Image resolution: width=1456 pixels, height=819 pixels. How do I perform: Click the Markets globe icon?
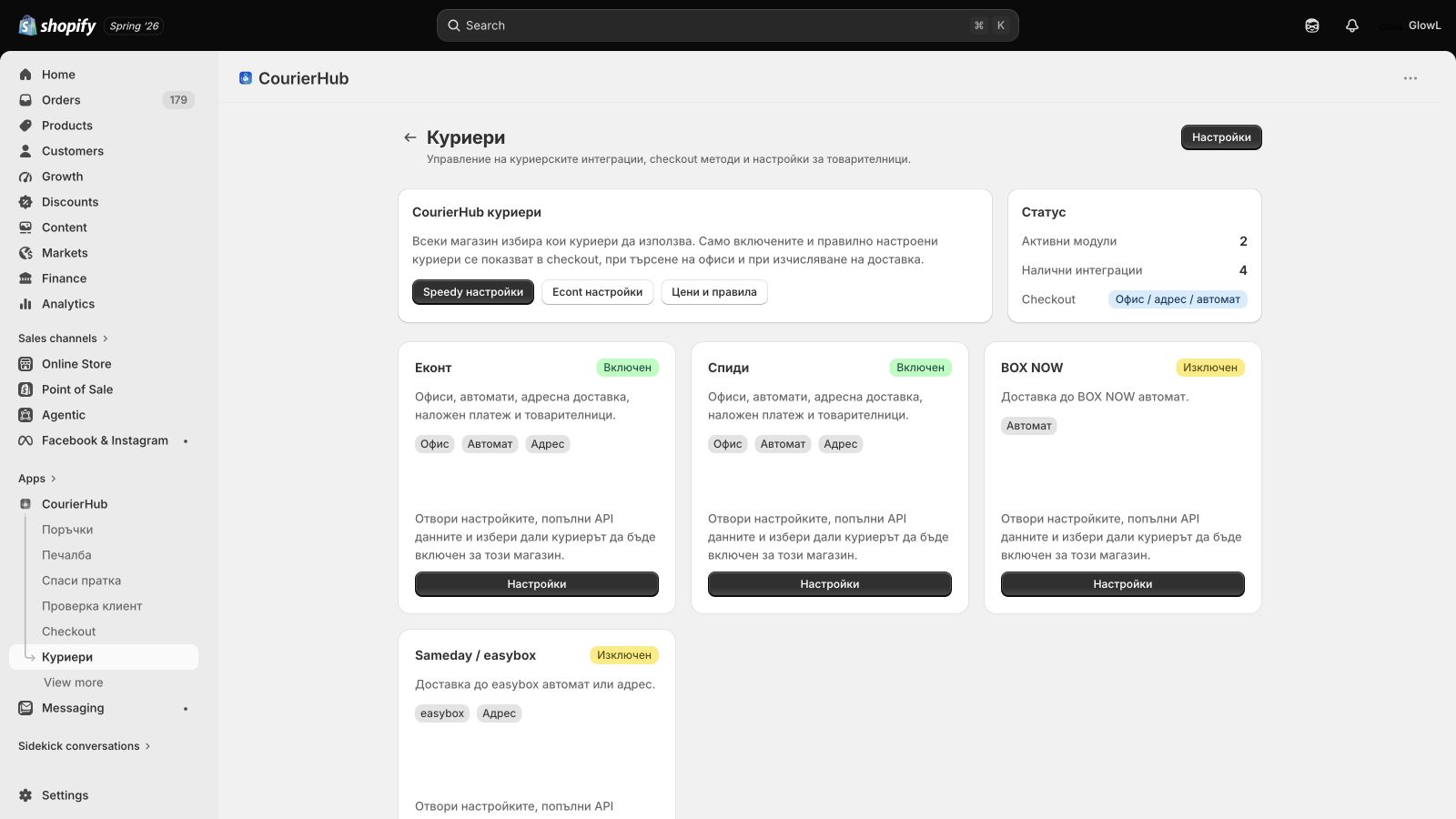(x=25, y=253)
